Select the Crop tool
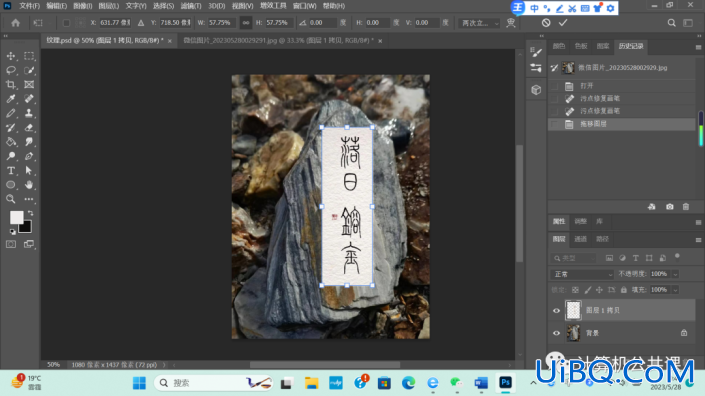 coord(11,85)
